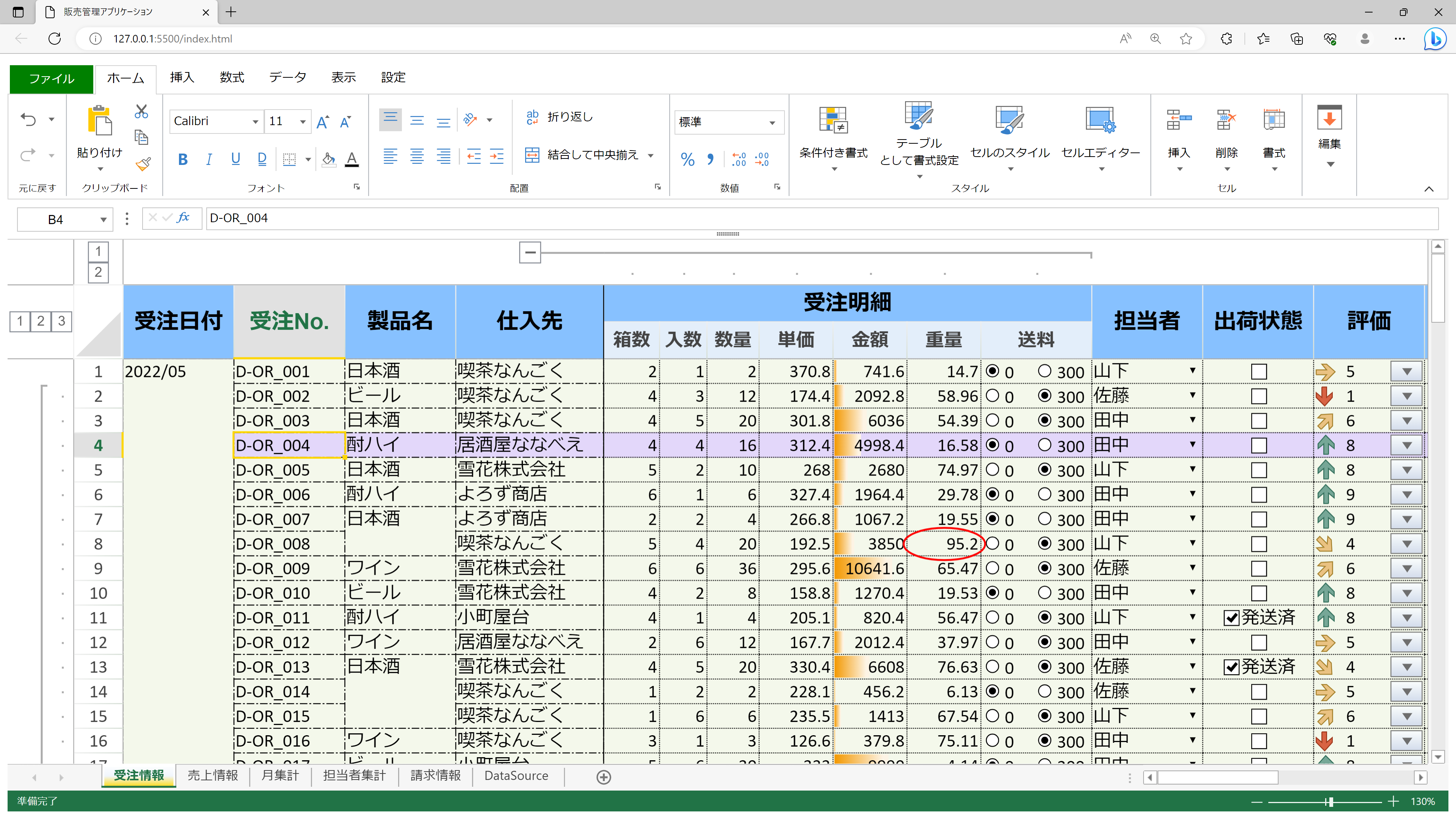Image resolution: width=1456 pixels, height=819 pixels.
Task: Apply comma style format
Action: [x=711, y=159]
